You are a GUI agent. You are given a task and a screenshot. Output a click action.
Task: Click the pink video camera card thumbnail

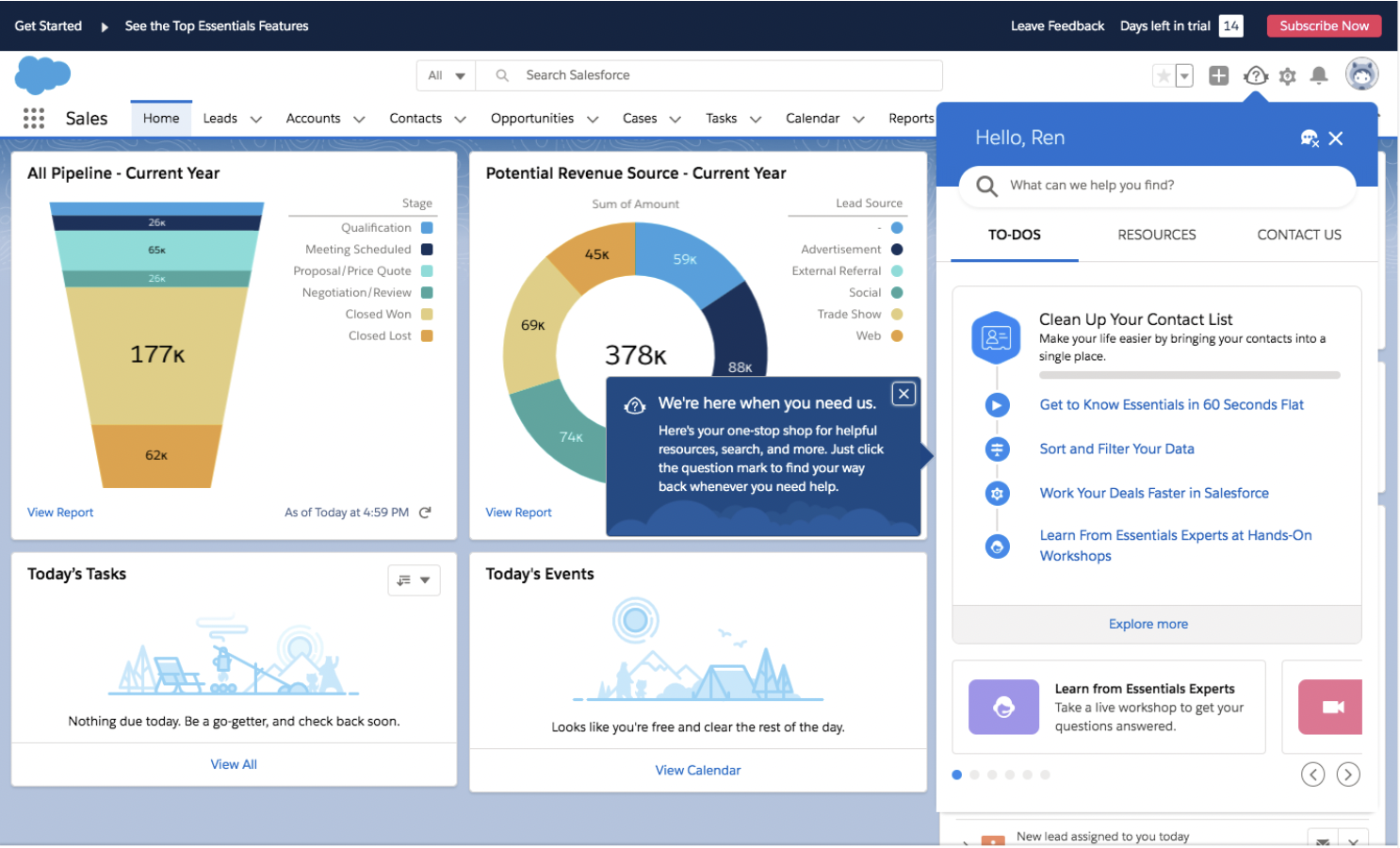coord(1330,707)
